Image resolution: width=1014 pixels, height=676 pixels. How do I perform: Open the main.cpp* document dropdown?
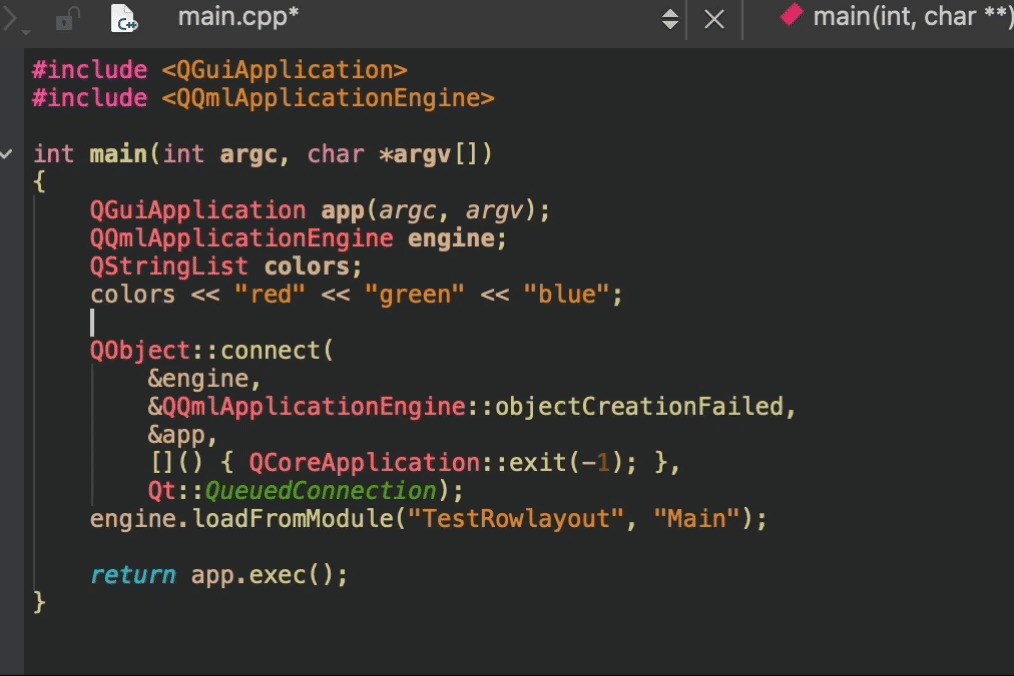[238, 17]
